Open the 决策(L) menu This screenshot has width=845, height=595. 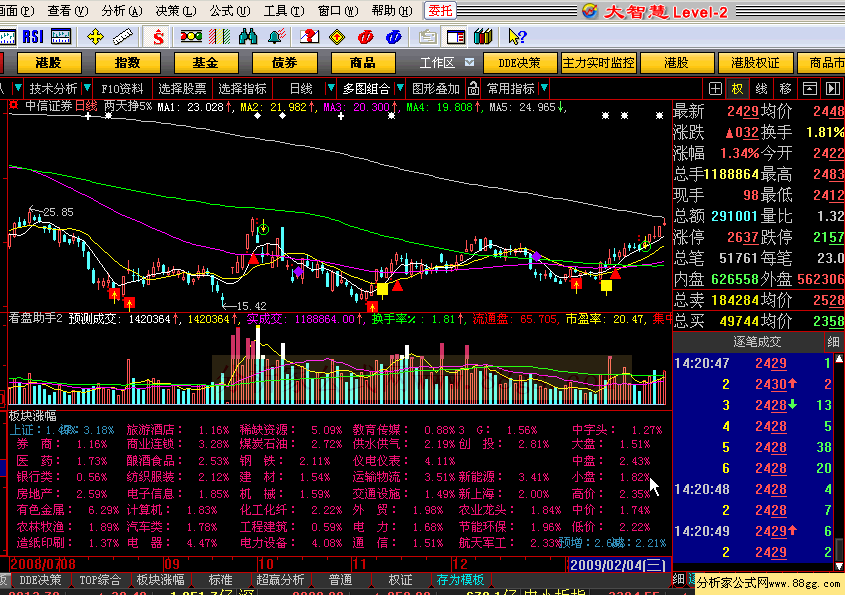point(176,11)
